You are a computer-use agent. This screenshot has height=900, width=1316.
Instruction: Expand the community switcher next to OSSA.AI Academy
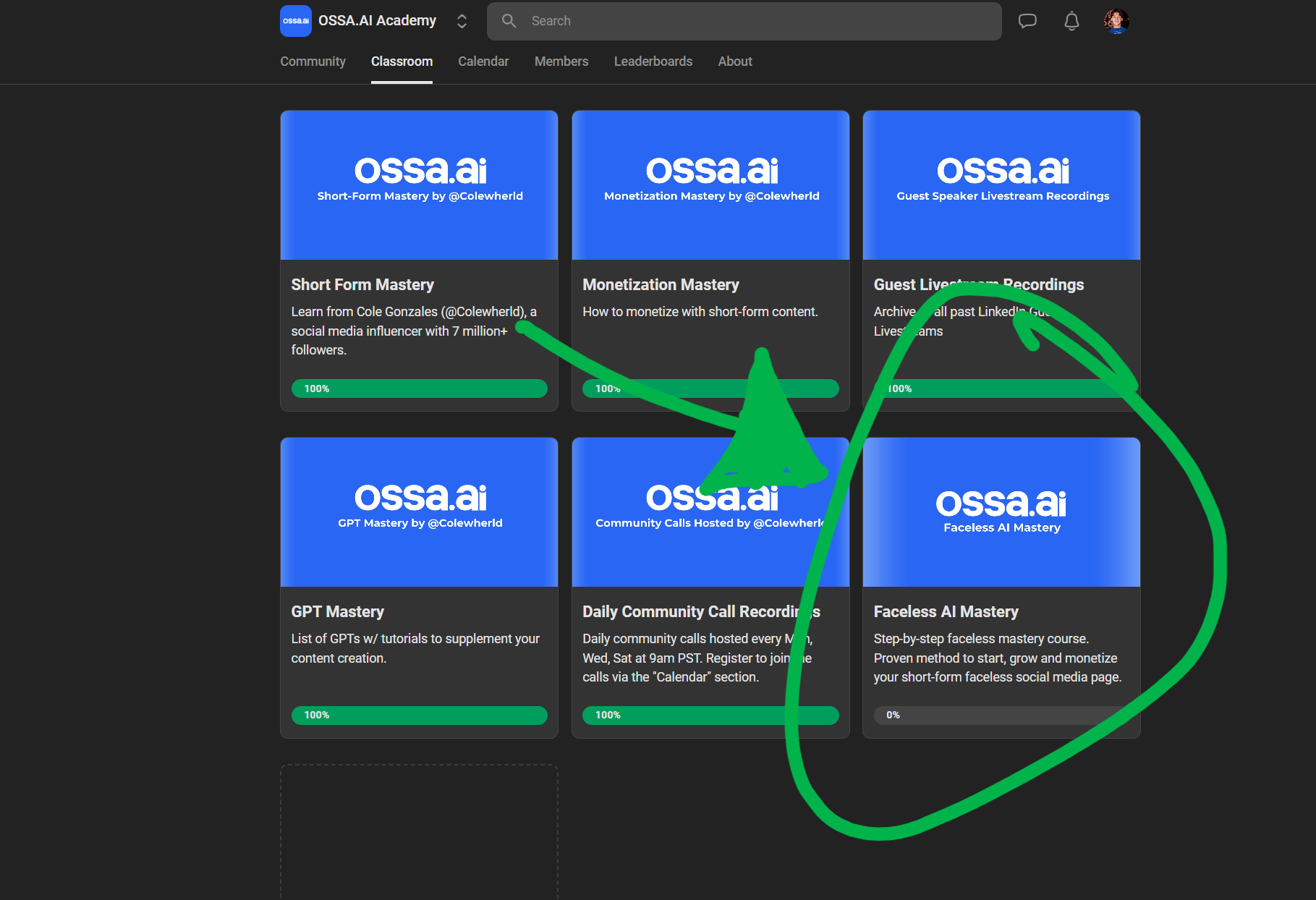pos(462,20)
